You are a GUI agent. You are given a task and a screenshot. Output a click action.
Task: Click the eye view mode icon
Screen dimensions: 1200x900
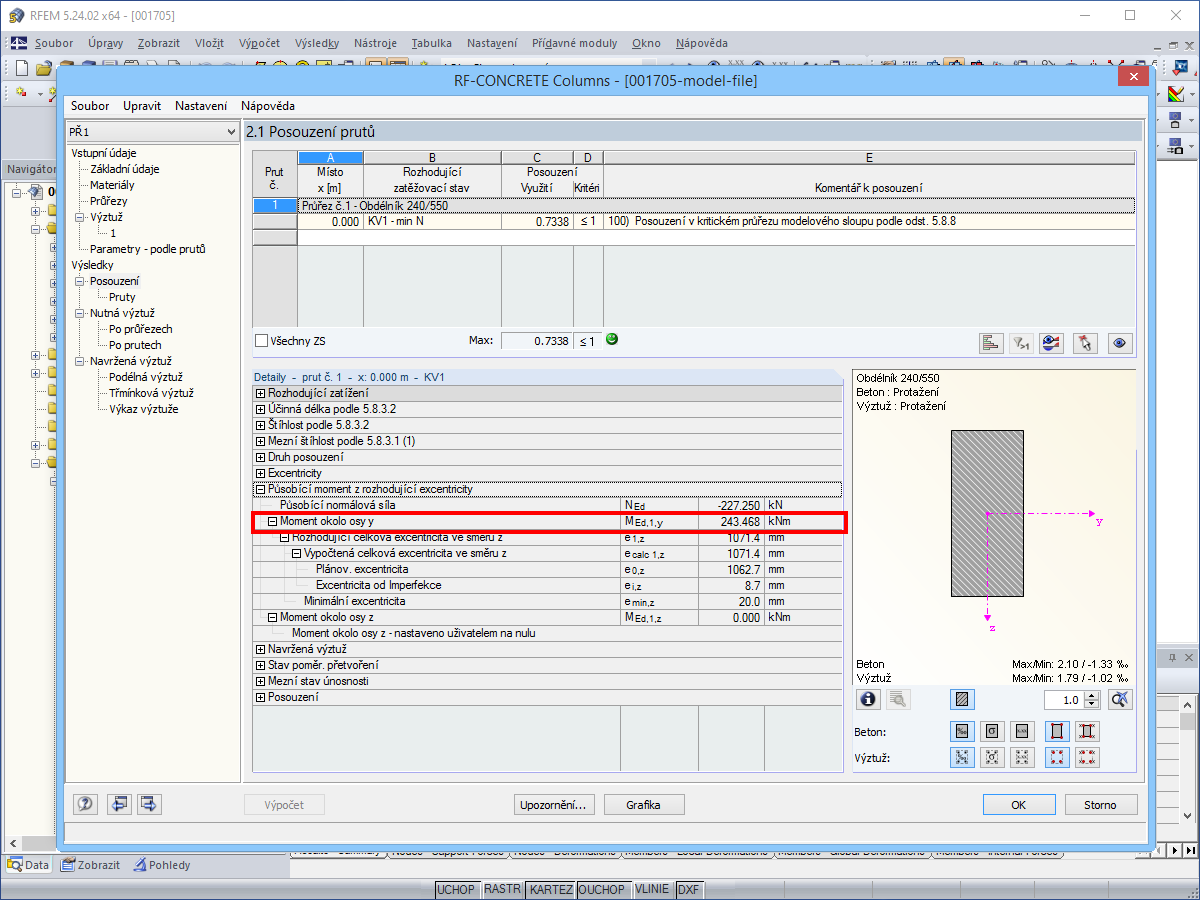(x=1119, y=343)
